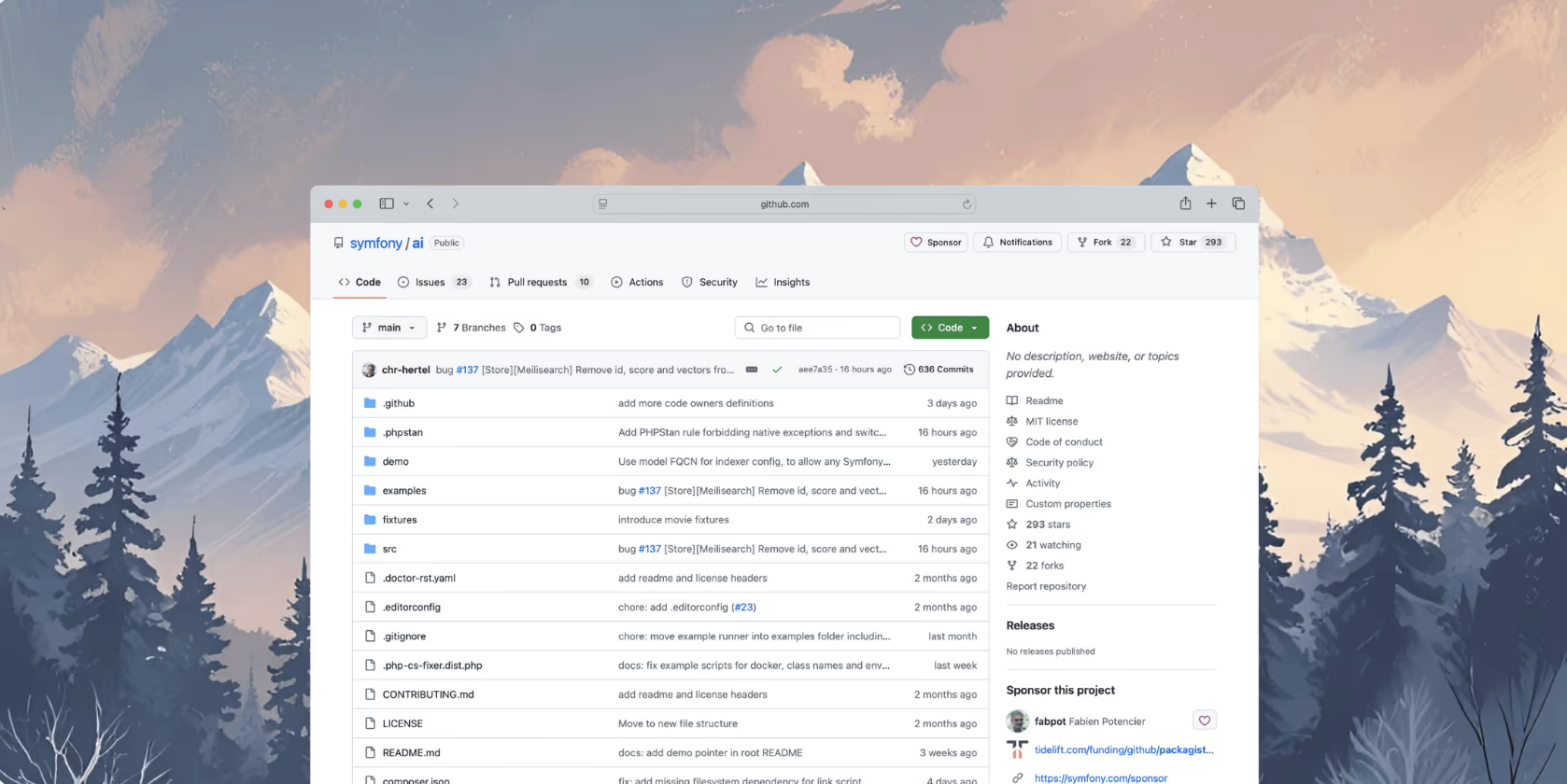Click the Go to file search field
Viewport: 1567px width, 784px height.
817,328
